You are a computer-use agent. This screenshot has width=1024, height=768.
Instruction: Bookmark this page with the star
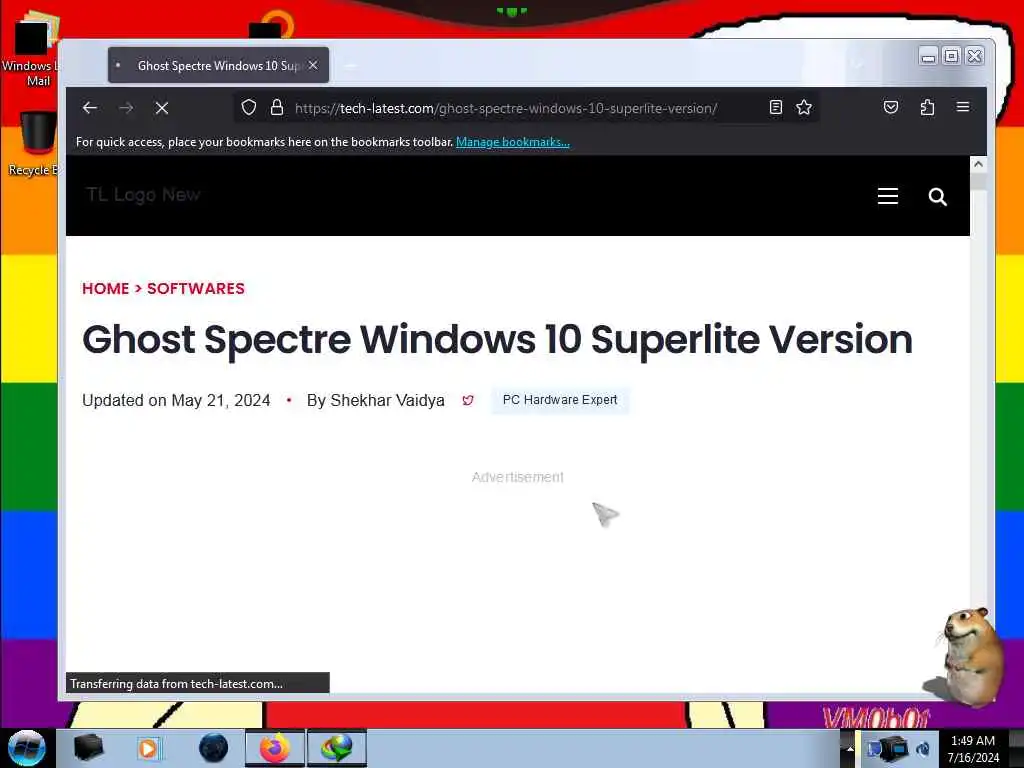pos(804,107)
